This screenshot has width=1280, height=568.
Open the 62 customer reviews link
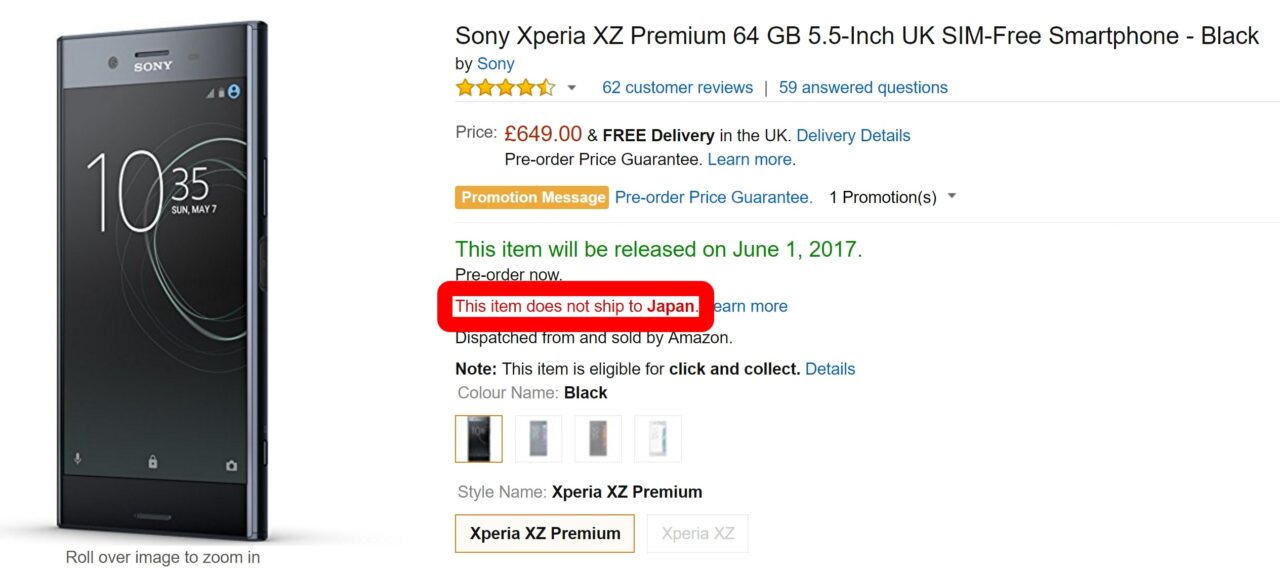tap(677, 88)
